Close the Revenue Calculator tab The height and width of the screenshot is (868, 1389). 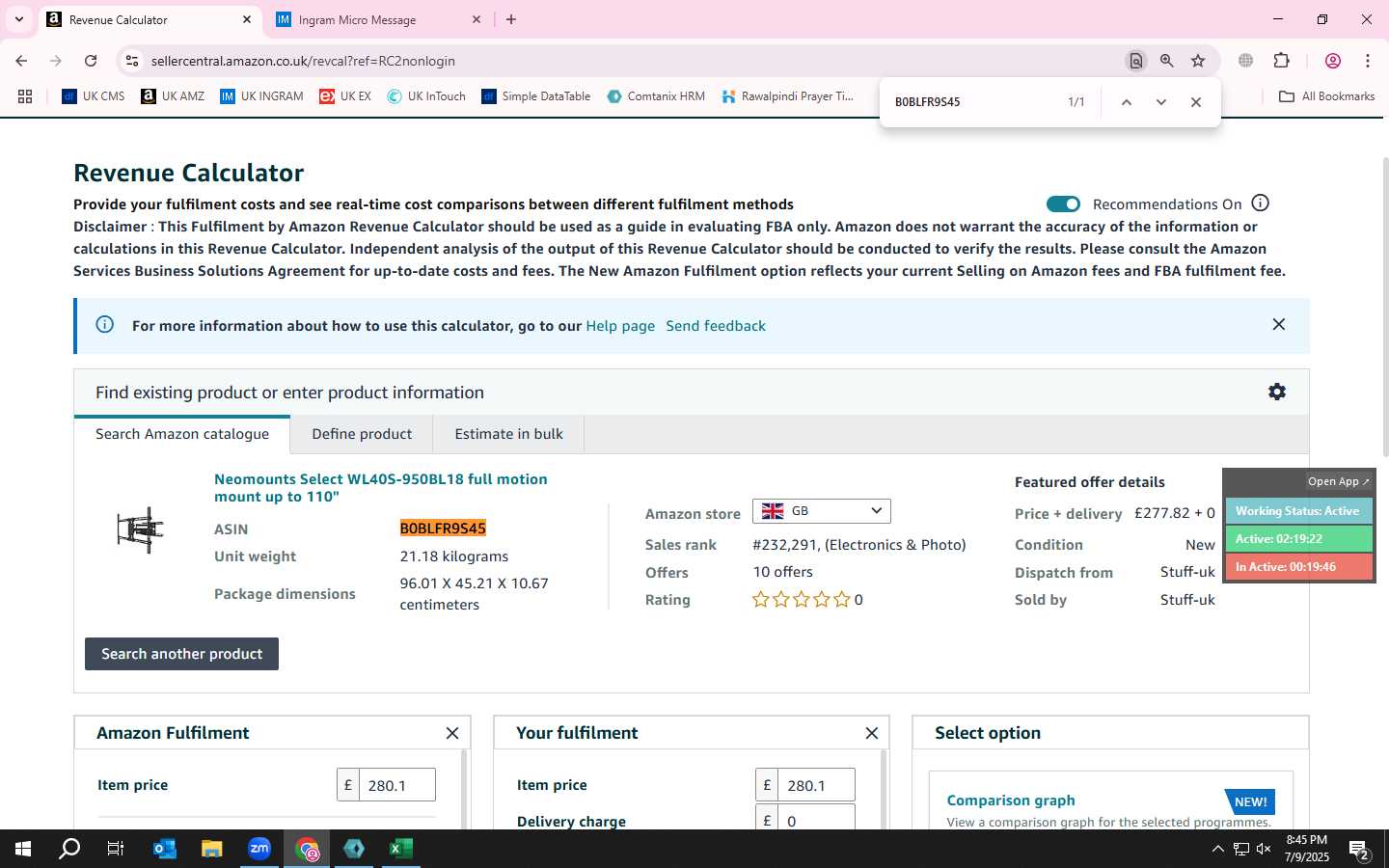point(247,19)
